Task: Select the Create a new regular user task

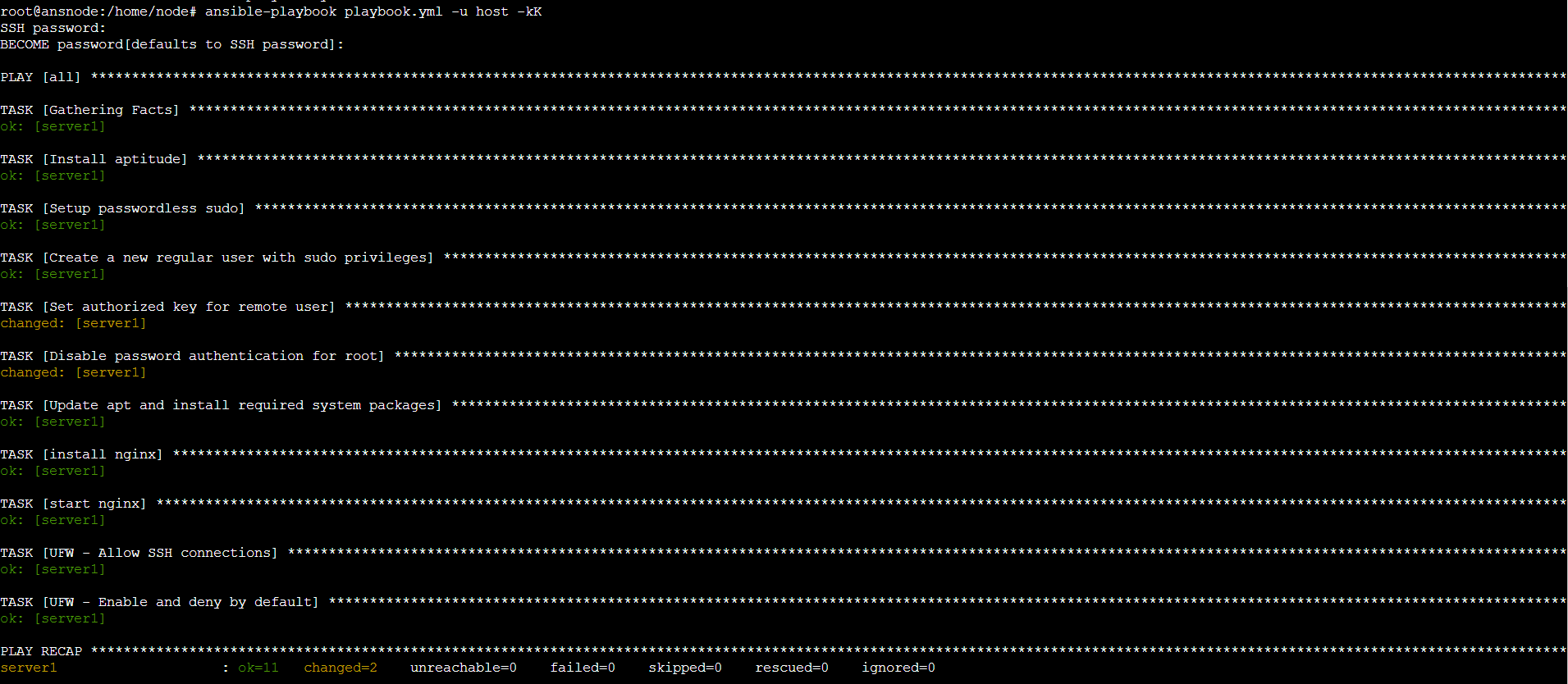Action: click(217, 258)
